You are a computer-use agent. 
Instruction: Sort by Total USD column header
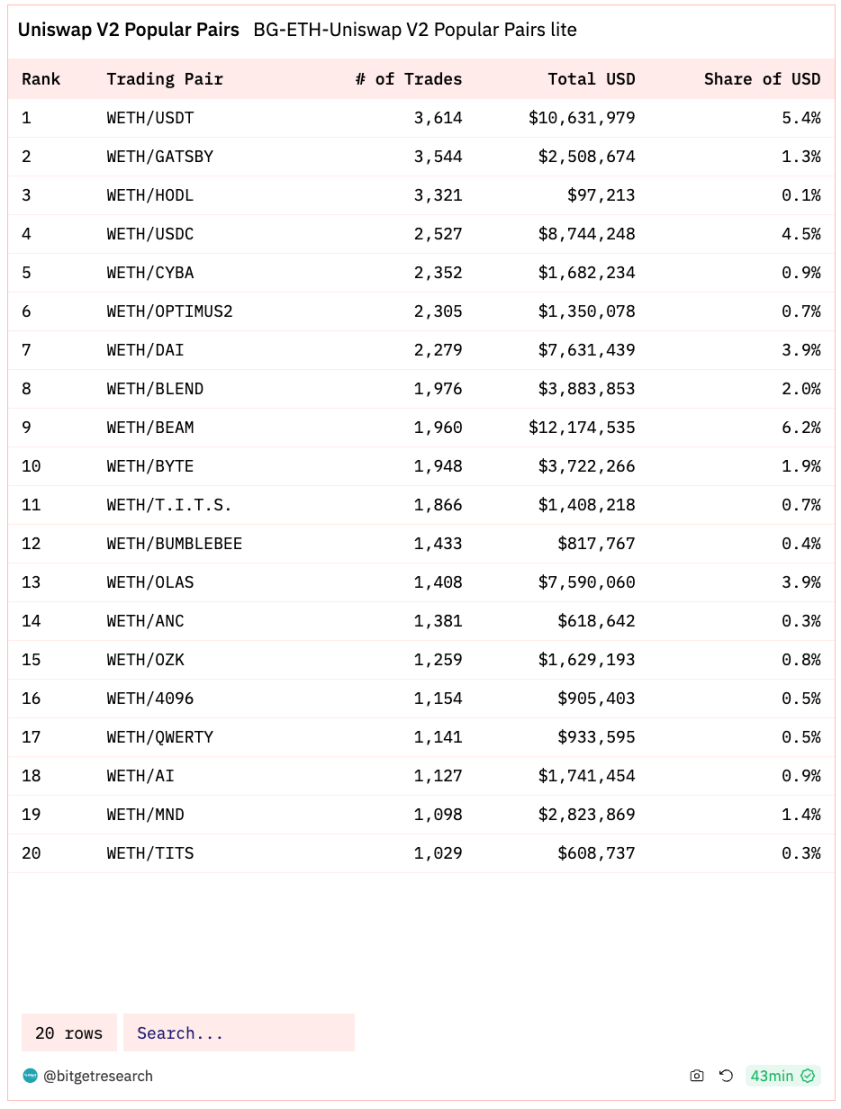[591, 79]
